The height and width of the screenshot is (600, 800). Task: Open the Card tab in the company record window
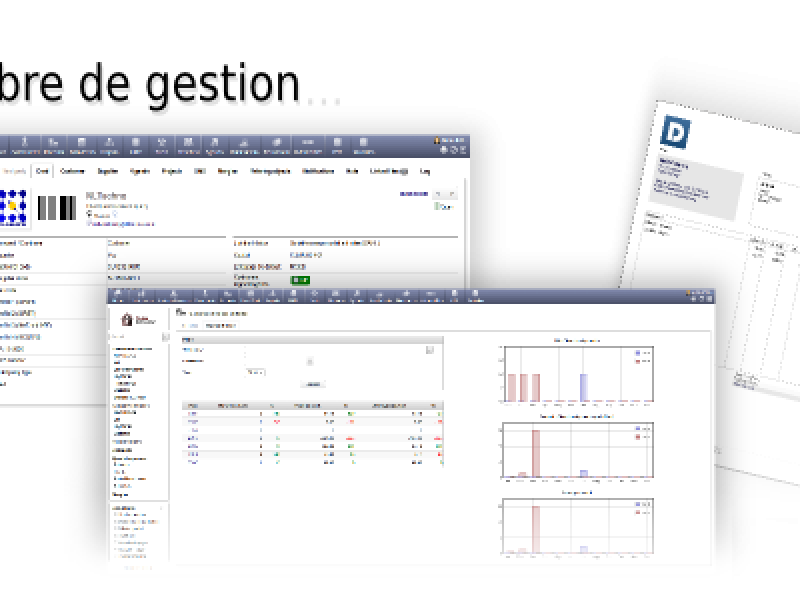tap(42, 171)
